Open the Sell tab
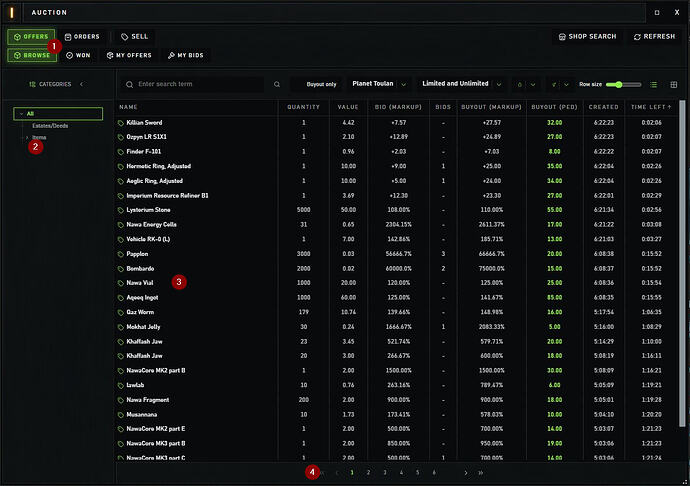 point(135,37)
